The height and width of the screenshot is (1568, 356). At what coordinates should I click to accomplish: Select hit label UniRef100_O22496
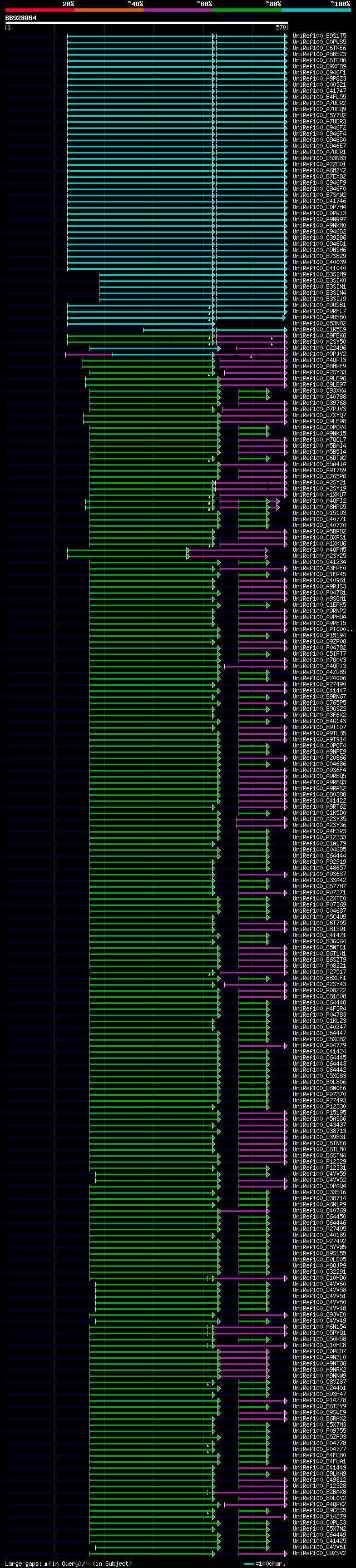[x=319, y=348]
